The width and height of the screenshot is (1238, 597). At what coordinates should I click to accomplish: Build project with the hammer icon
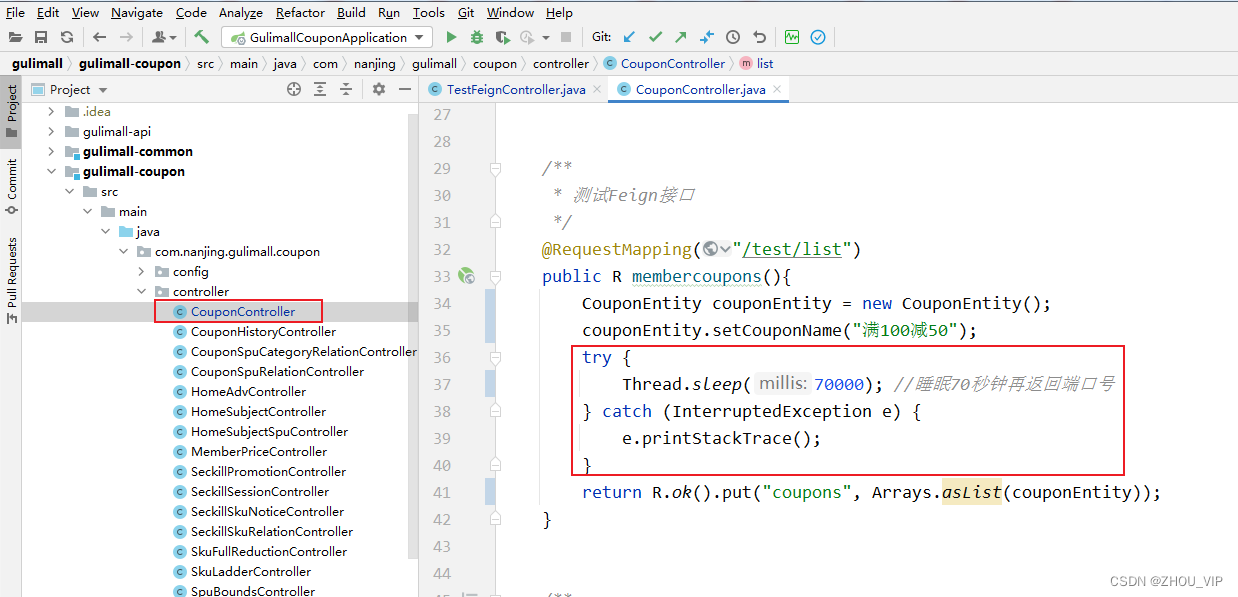pyautogui.click(x=201, y=37)
